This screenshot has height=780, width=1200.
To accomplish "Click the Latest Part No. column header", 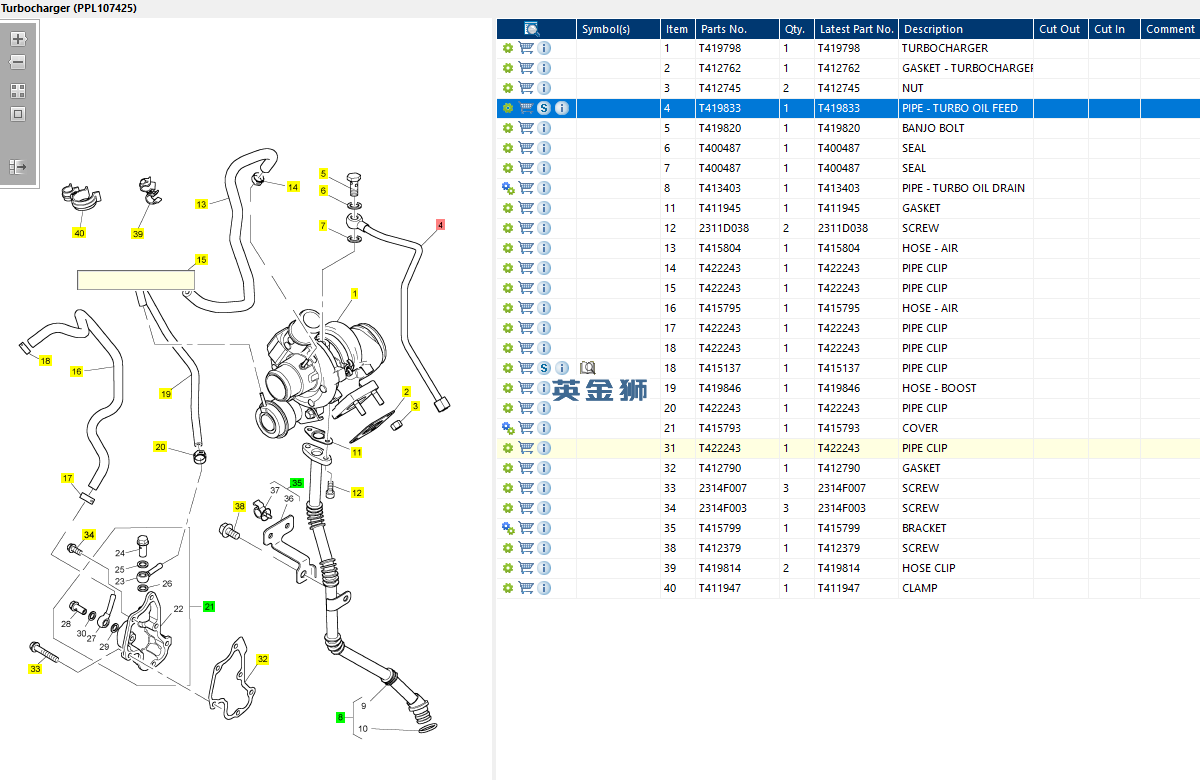I will pyautogui.click(x=856, y=29).
